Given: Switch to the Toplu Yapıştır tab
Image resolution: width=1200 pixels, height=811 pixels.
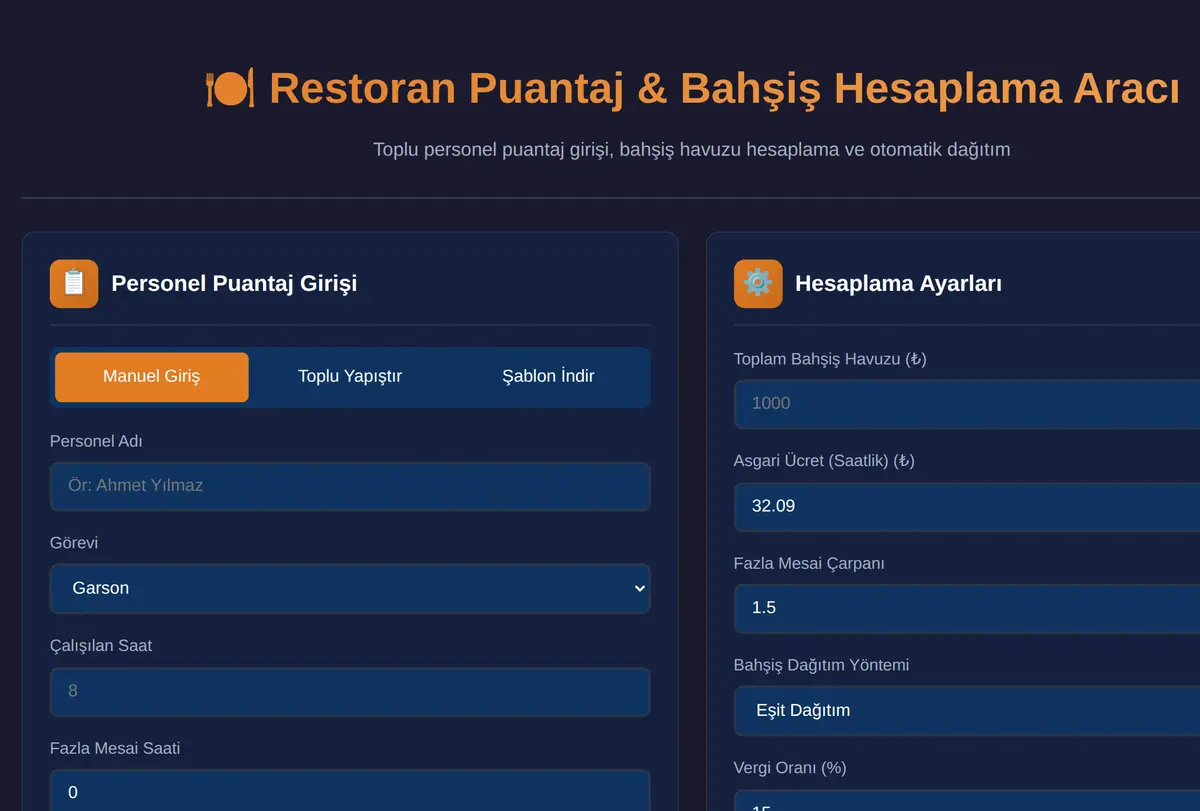Looking at the screenshot, I should 350,377.
